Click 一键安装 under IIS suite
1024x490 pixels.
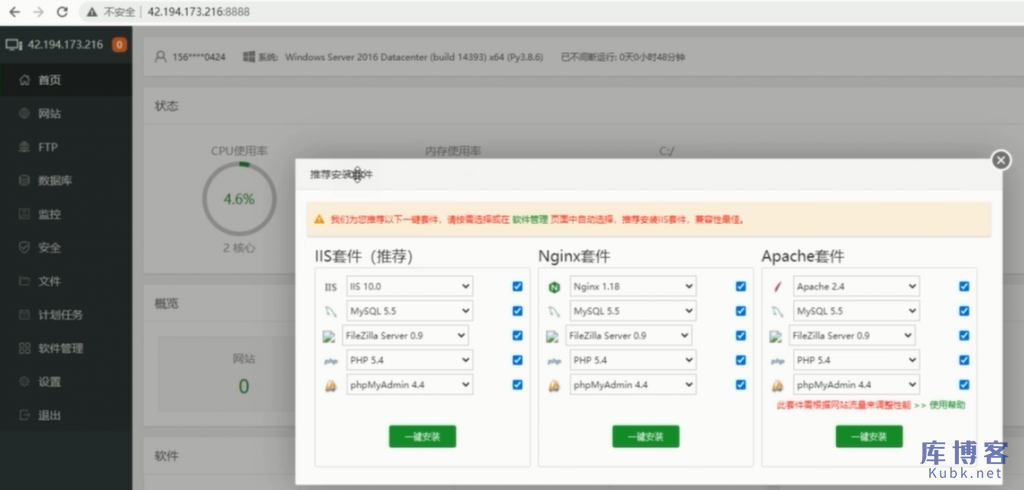point(423,436)
